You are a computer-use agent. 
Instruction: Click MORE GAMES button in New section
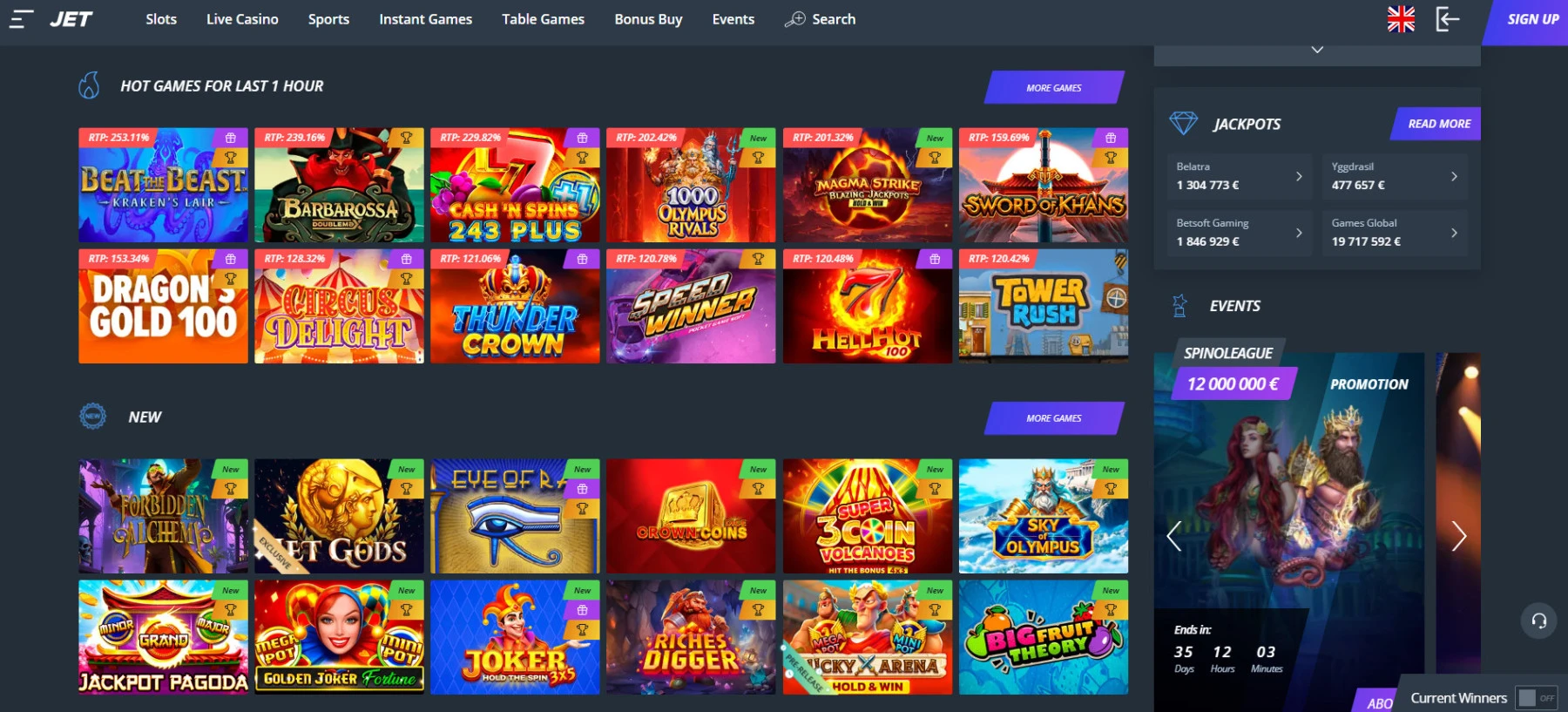[1054, 418]
